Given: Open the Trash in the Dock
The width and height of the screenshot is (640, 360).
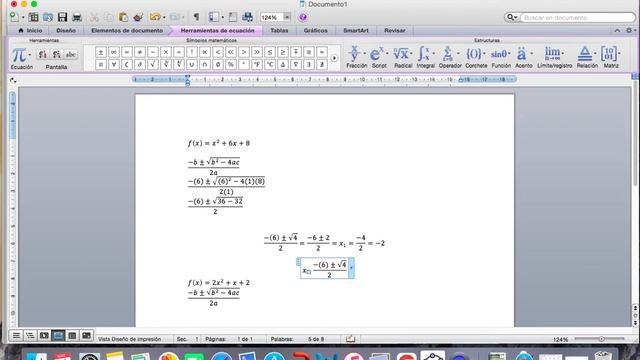Looking at the screenshot, I should [x=603, y=356].
